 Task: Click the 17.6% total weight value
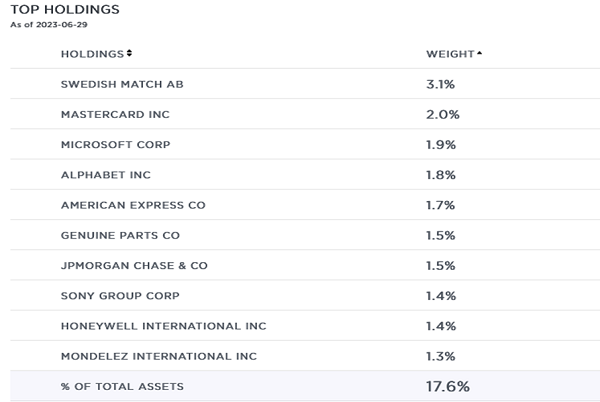click(x=448, y=386)
